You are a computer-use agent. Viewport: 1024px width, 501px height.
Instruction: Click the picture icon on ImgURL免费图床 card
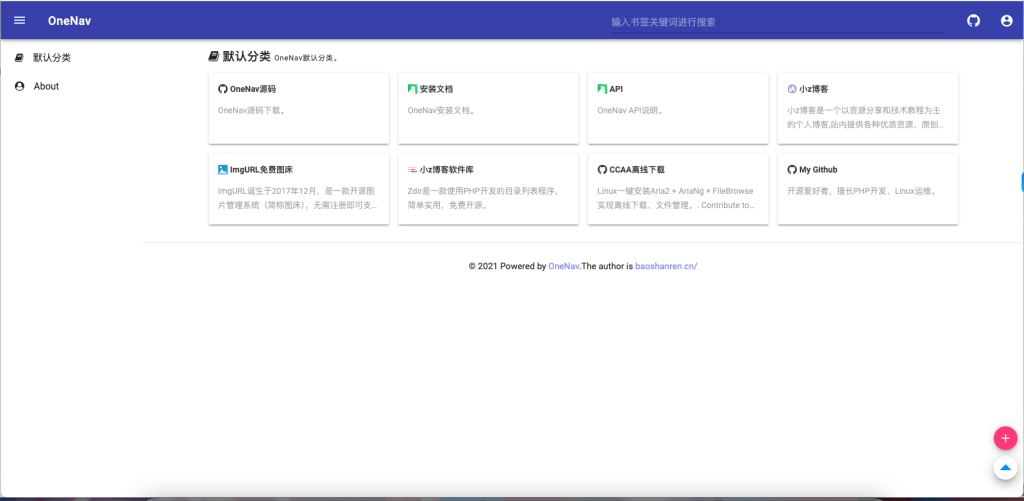[223, 169]
